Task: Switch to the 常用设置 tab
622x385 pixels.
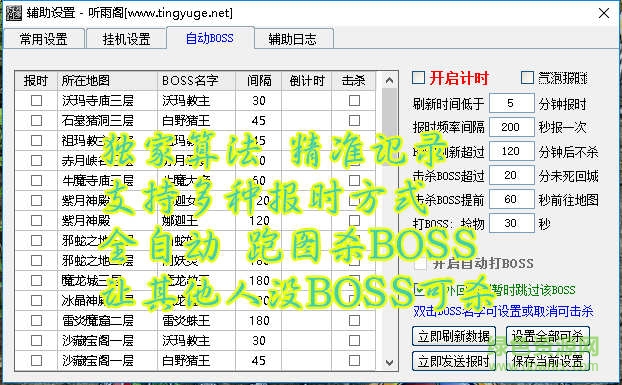Action: coord(44,39)
